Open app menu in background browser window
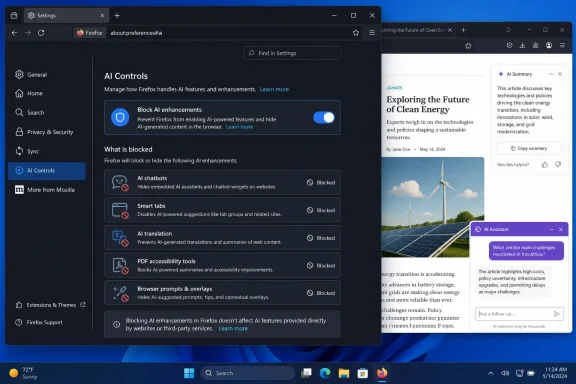Screen dimensions: 576x384 click(x=562, y=46)
